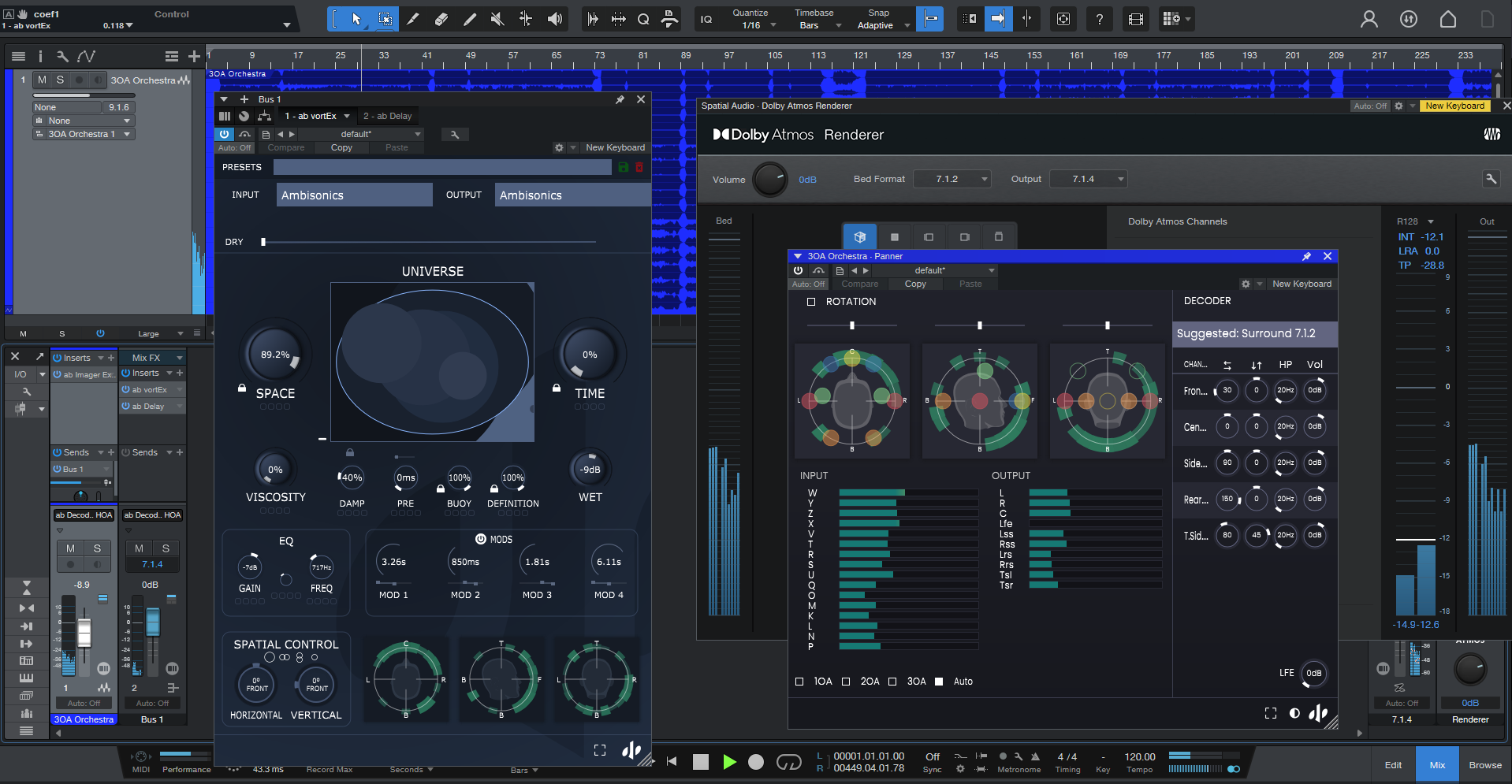The height and width of the screenshot is (784, 1512).
Task: Open the Output 7.1.4 dropdown
Action: (x=1088, y=179)
